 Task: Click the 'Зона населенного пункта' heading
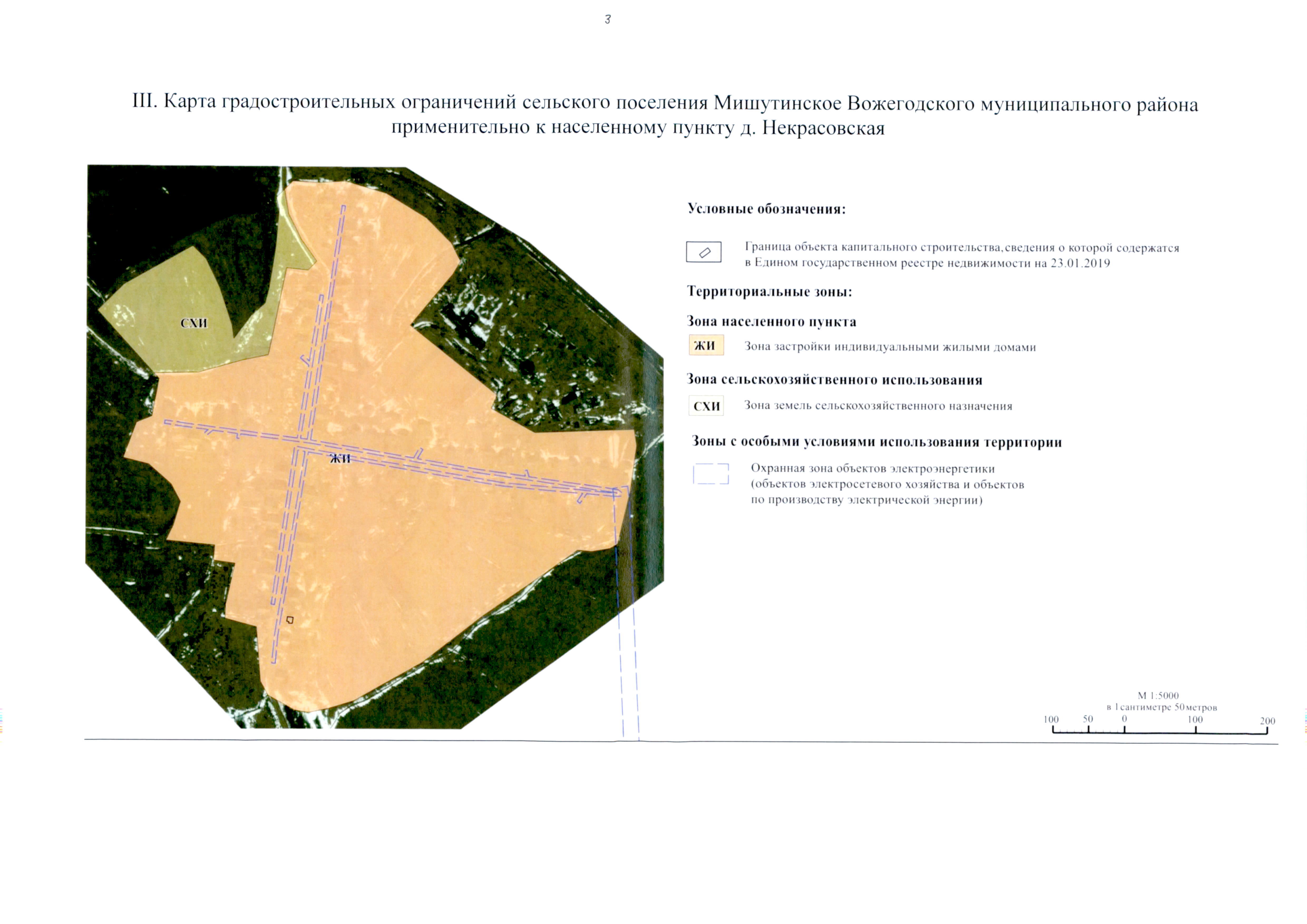pos(771,321)
